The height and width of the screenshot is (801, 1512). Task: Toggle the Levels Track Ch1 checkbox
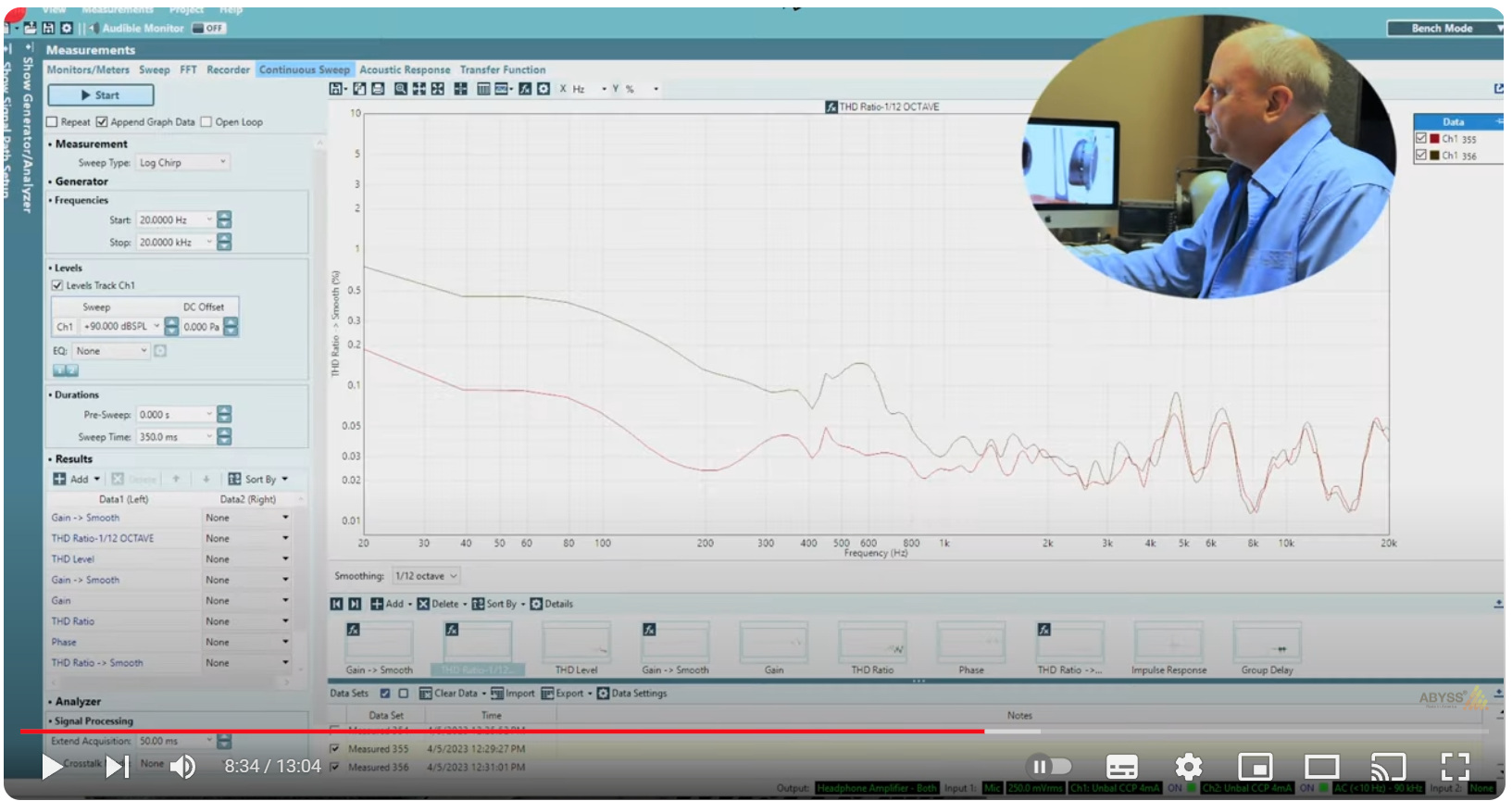click(57, 285)
